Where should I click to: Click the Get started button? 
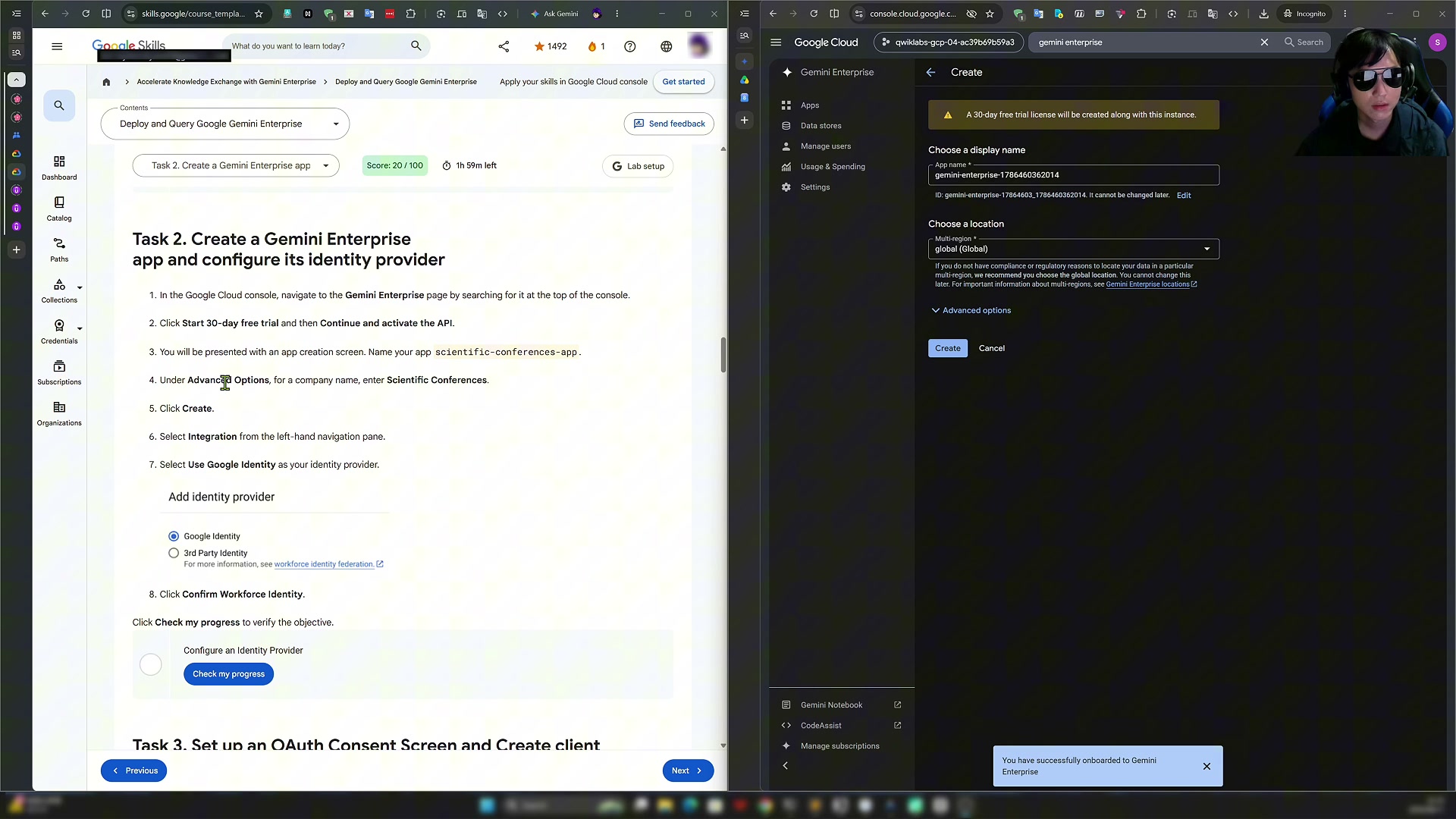coord(683,82)
